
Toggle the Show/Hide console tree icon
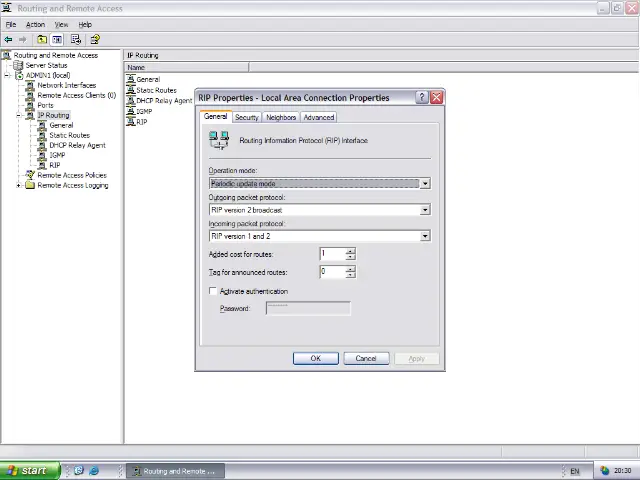click(x=57, y=40)
